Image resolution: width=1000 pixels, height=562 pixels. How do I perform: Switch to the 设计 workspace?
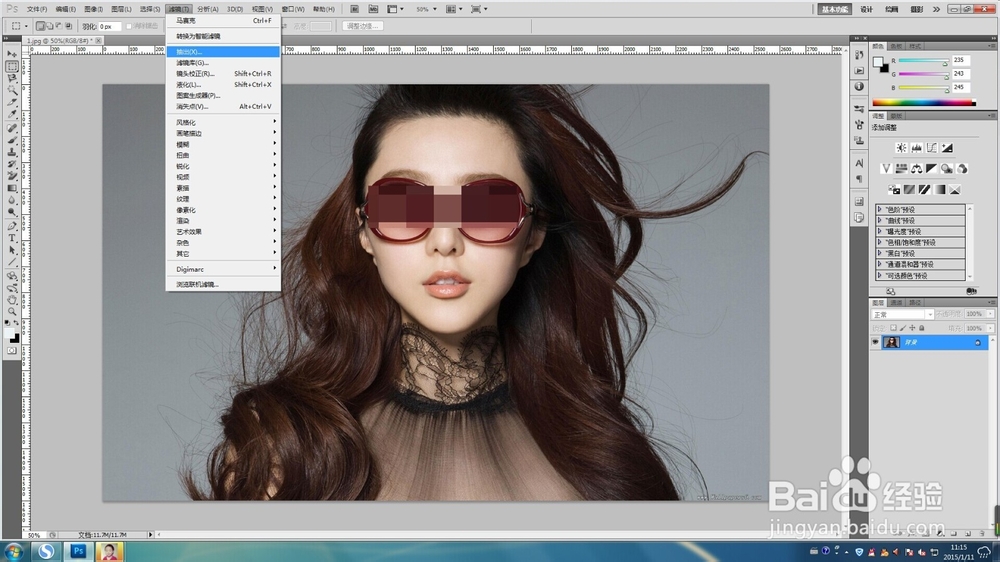coord(866,9)
